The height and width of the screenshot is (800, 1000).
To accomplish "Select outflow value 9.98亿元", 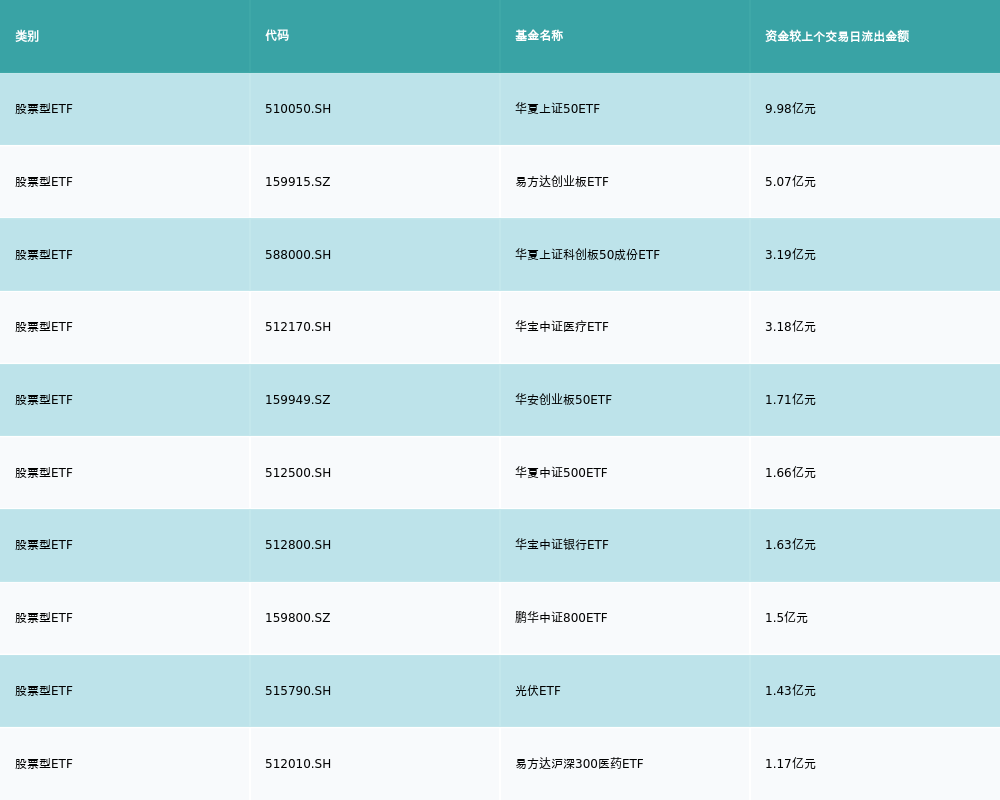I will coord(790,109).
